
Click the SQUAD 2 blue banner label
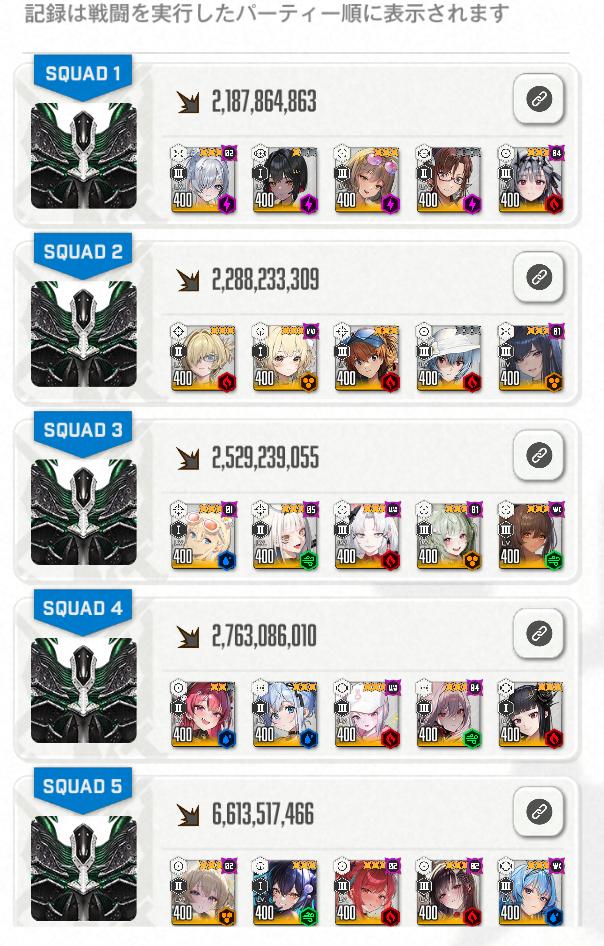(x=83, y=253)
